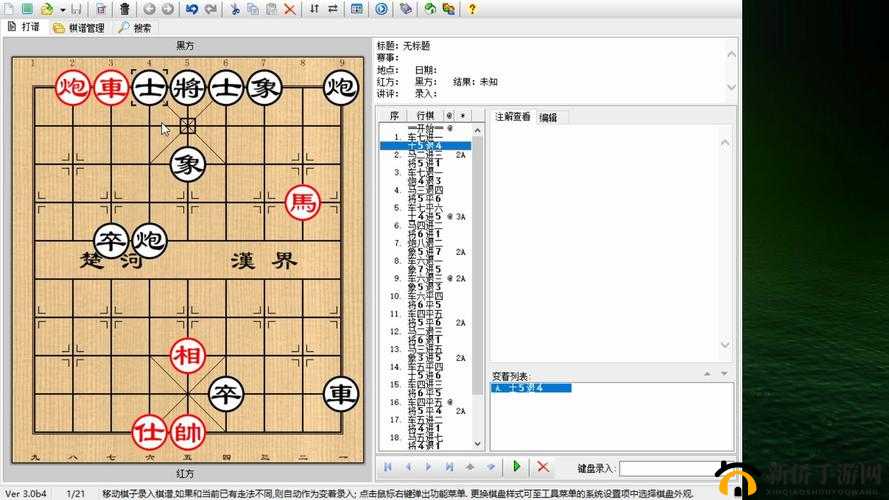Click the 序 column header
889x500 pixels.
[x=395, y=116]
